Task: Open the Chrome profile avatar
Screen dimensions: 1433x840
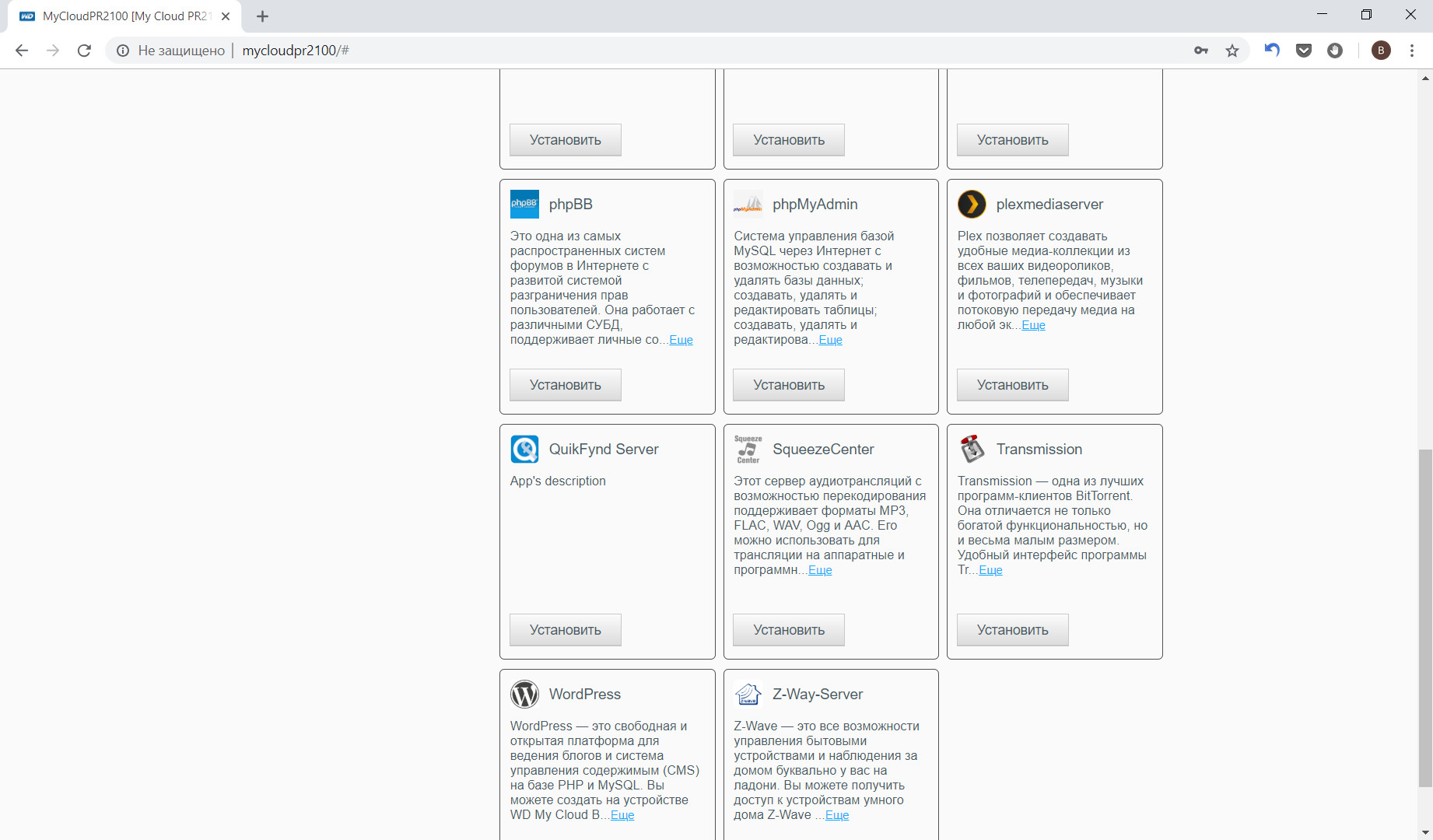Action: click(1381, 51)
